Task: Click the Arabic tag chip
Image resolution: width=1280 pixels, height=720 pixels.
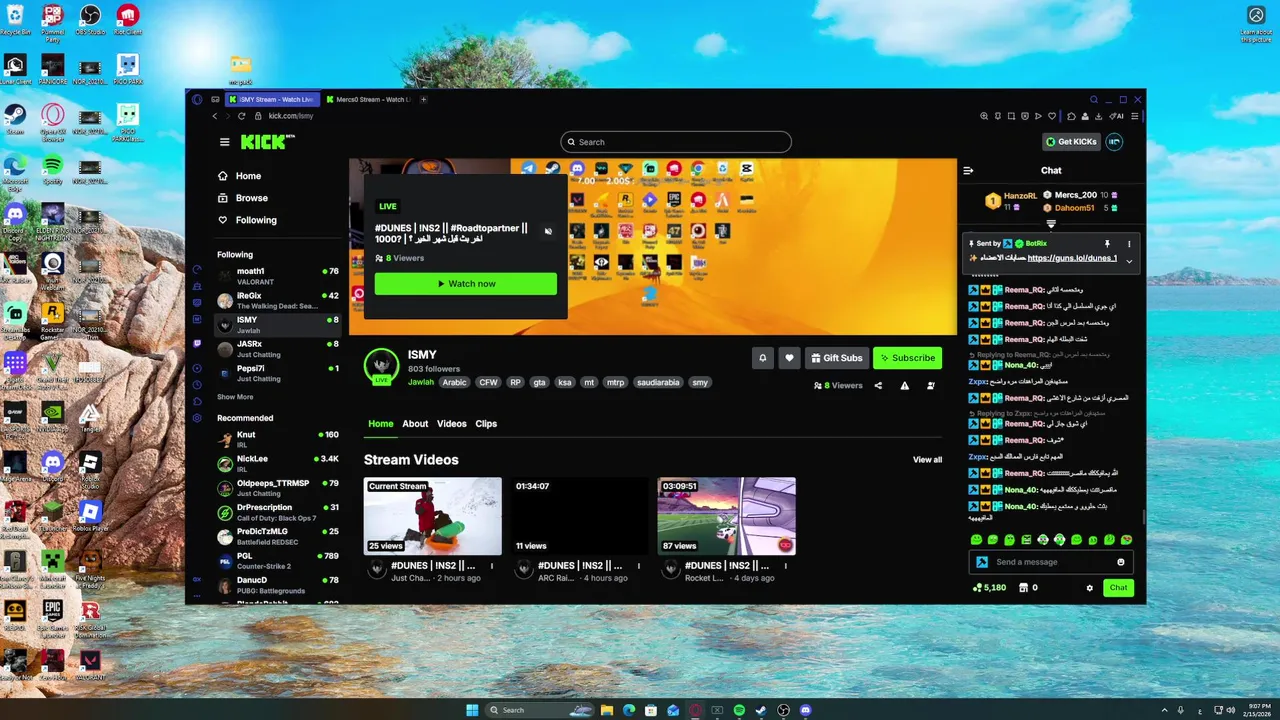Action: (x=455, y=382)
